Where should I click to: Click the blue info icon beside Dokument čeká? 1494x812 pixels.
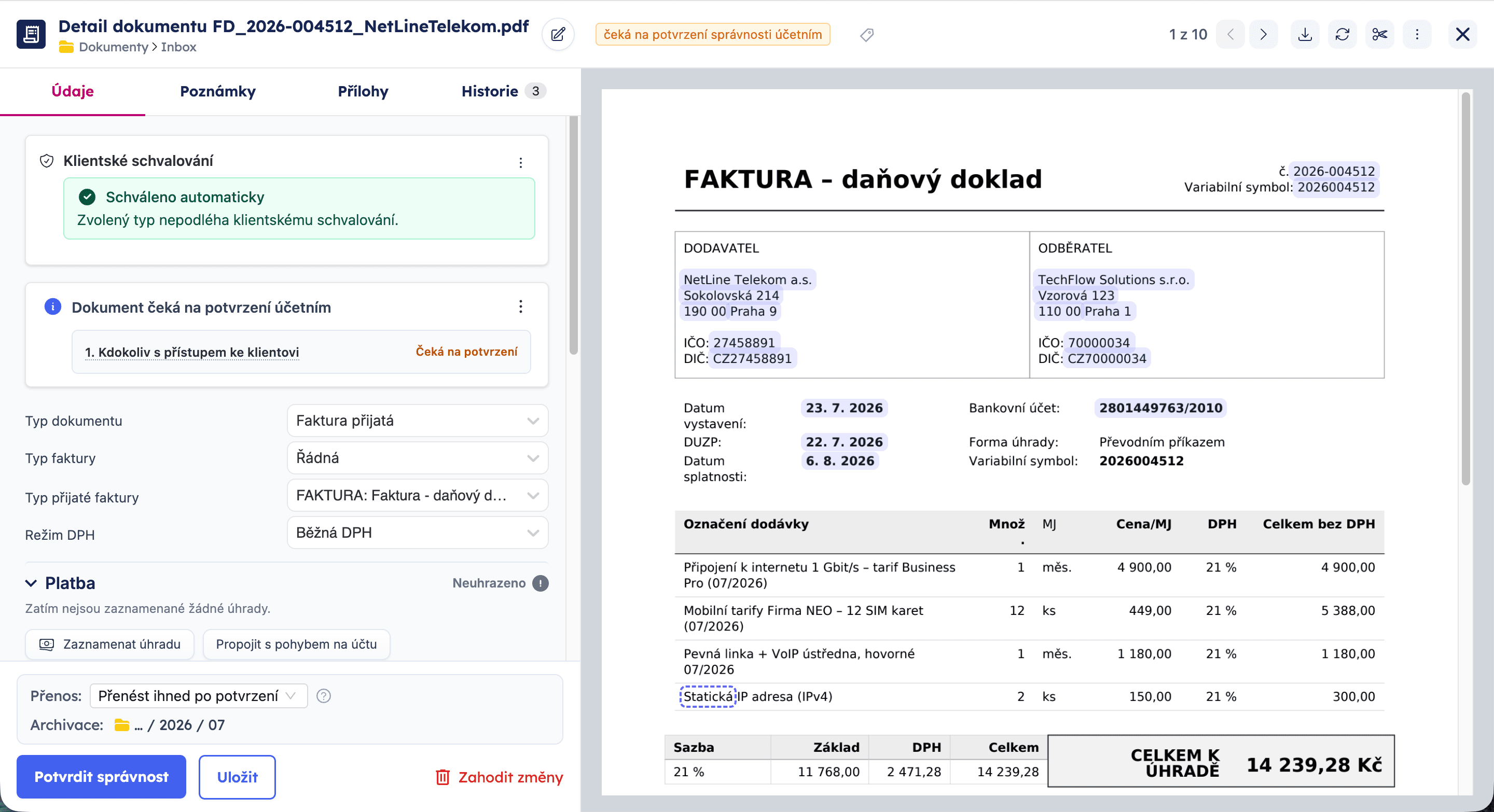(53, 306)
